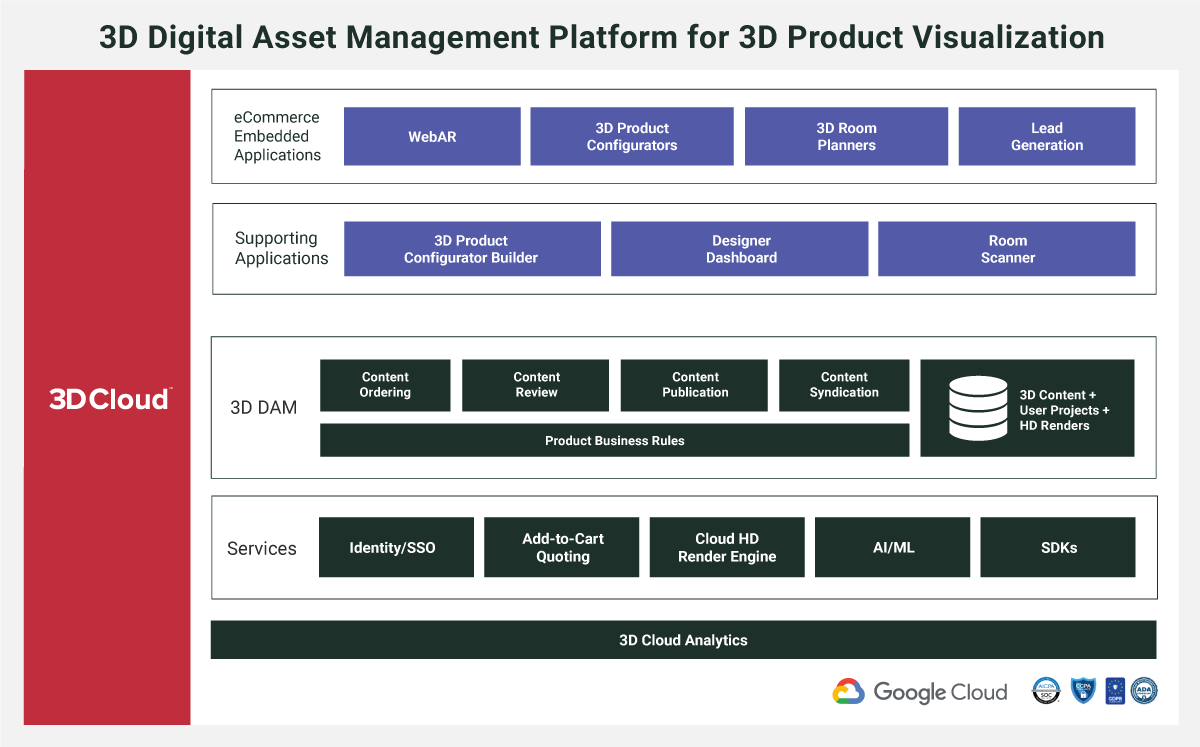Click the Google Cloud logo
The width and height of the screenshot is (1200, 747).
tap(919, 691)
